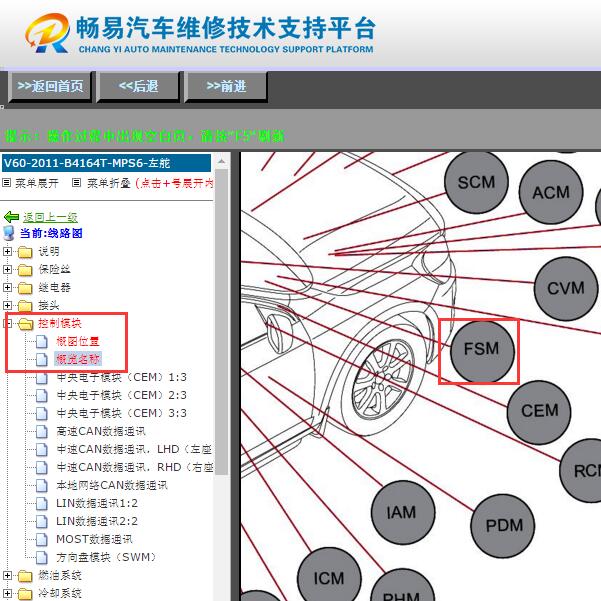Click the tree panel scrollbar thumb
Screen dimensions: 601x601
(222, 322)
